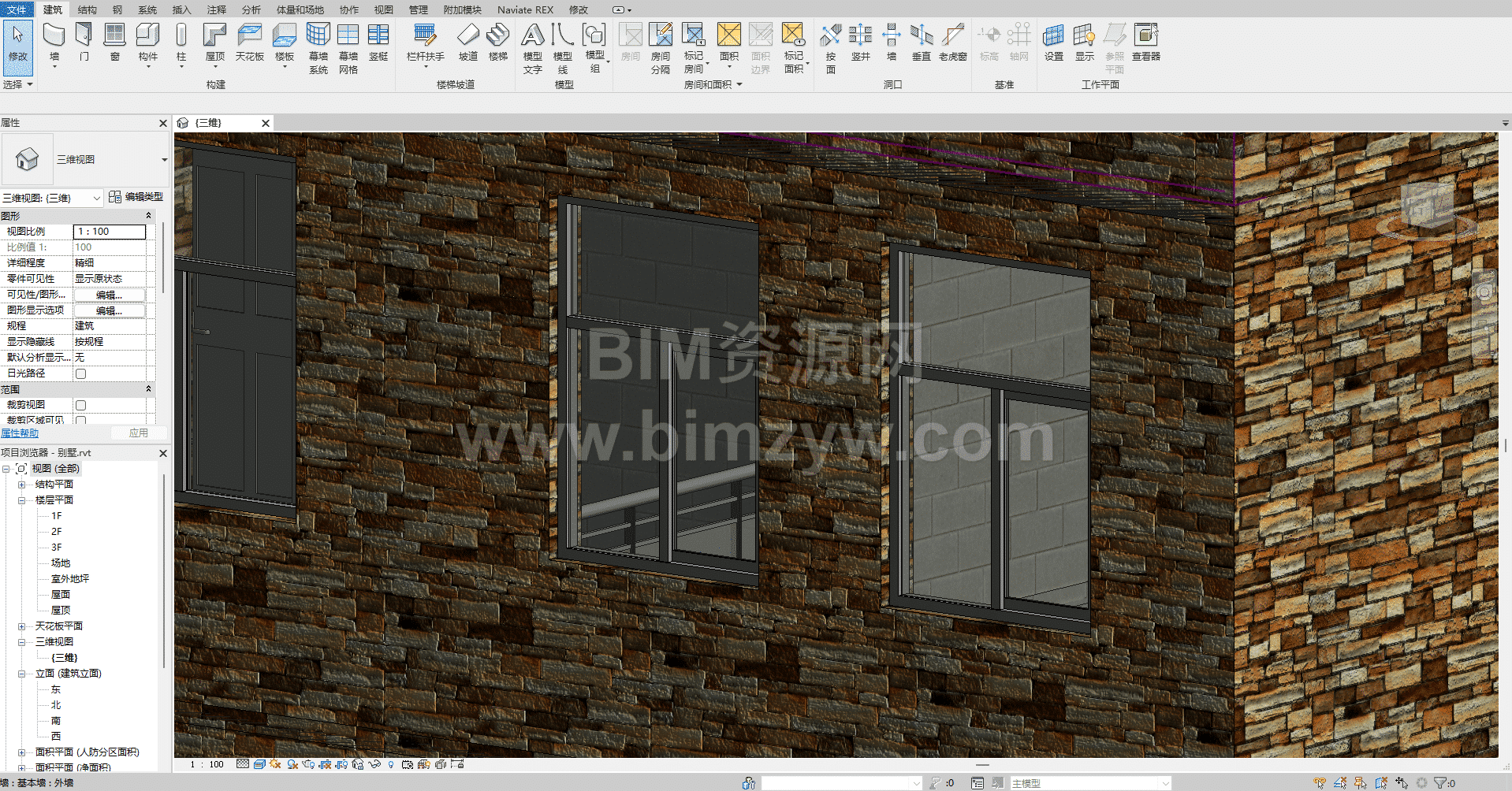This screenshot has width=1512, height=791.
Task: Toggle Temporary Hide/Isolate glasses icon
Action: tap(375, 764)
